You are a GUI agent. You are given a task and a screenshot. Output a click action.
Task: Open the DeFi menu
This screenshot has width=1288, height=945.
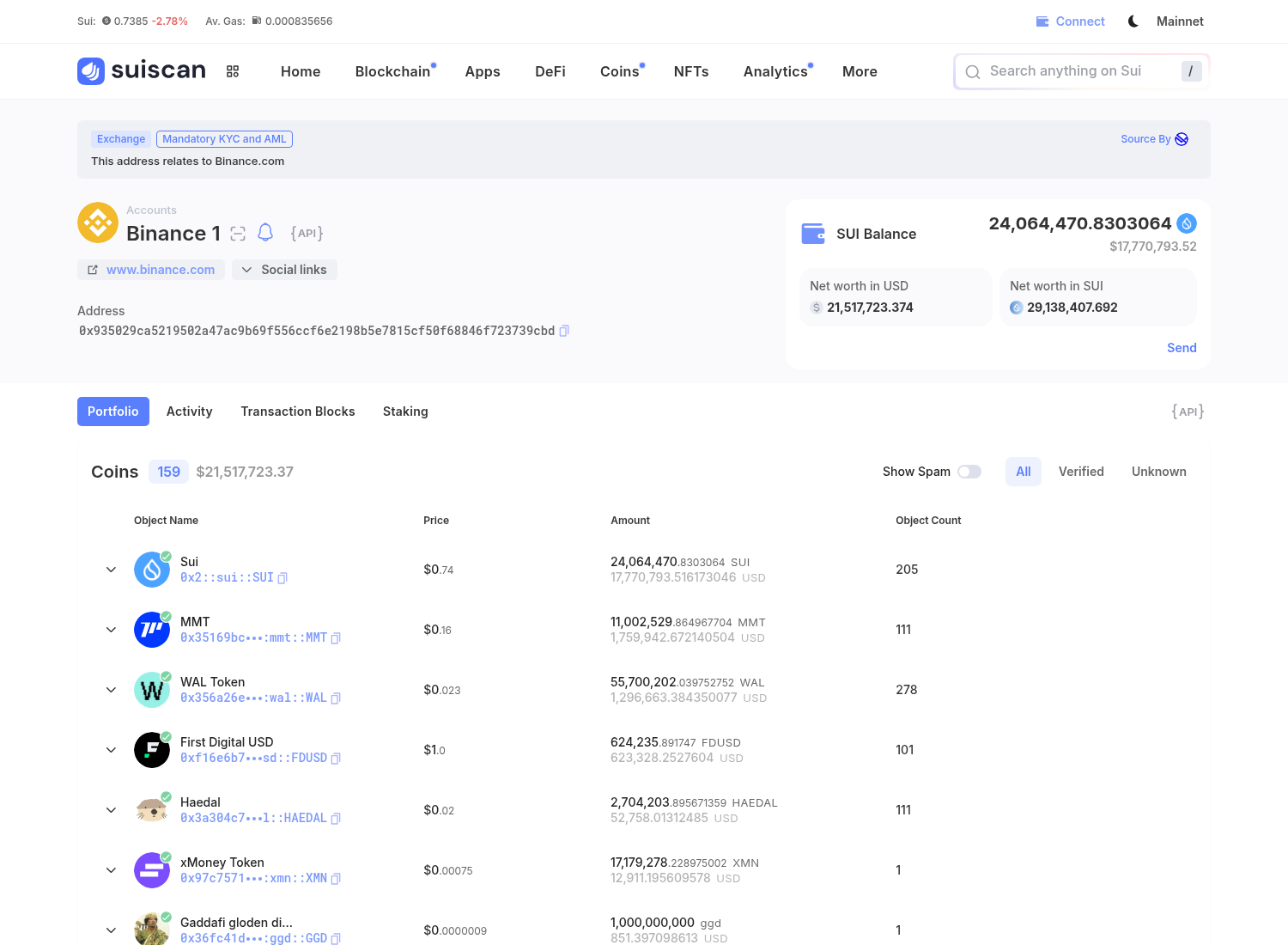pos(550,71)
